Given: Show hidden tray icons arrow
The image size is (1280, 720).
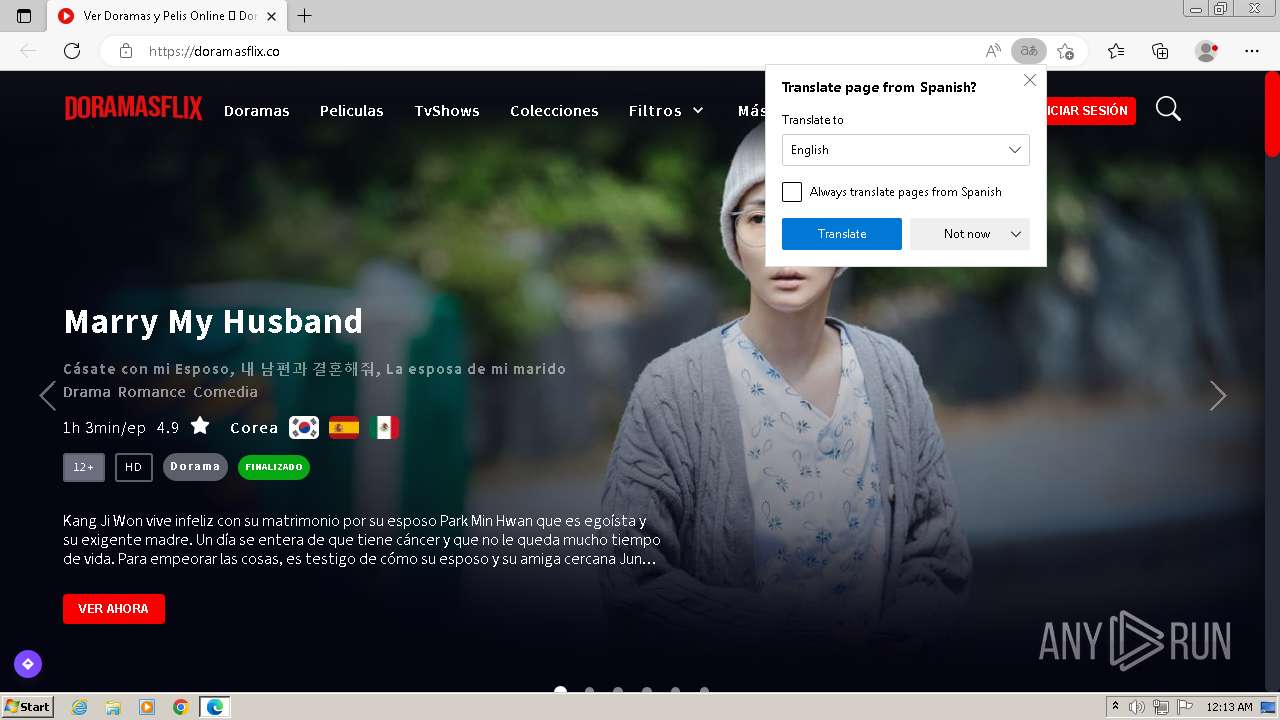Looking at the screenshot, I should click(x=1115, y=707).
